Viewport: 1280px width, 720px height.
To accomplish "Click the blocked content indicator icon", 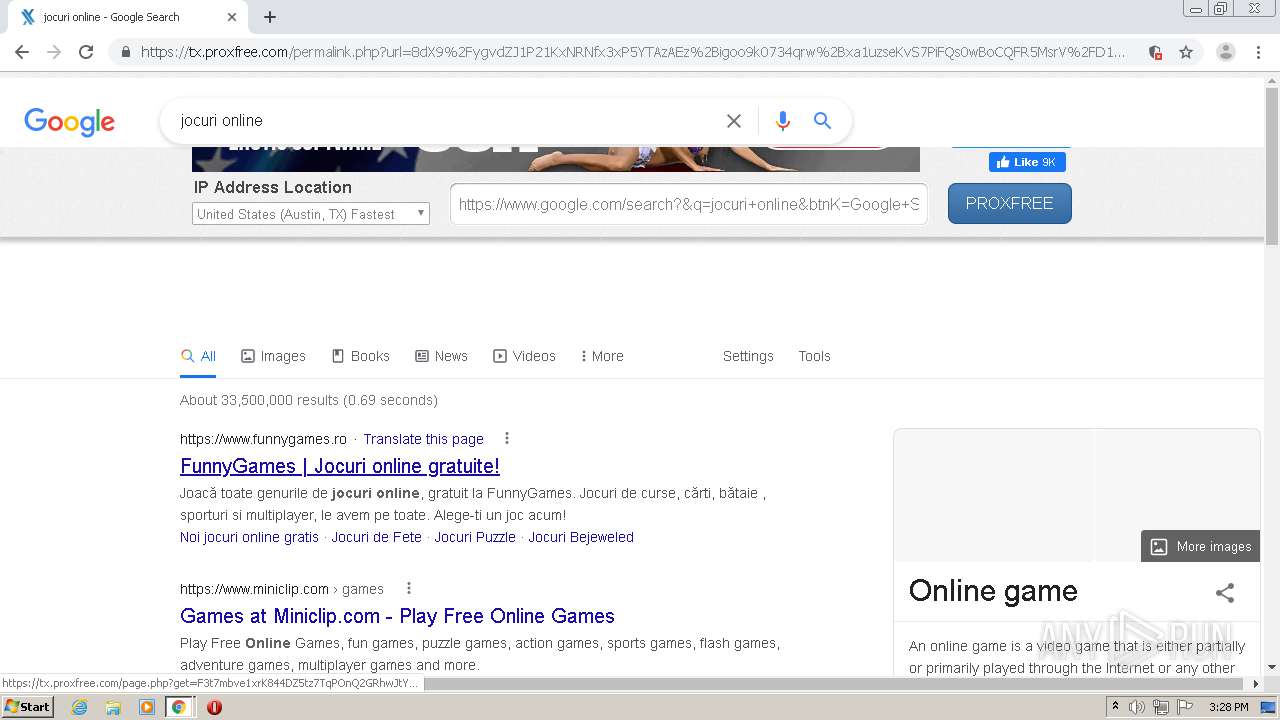I will (1155, 52).
